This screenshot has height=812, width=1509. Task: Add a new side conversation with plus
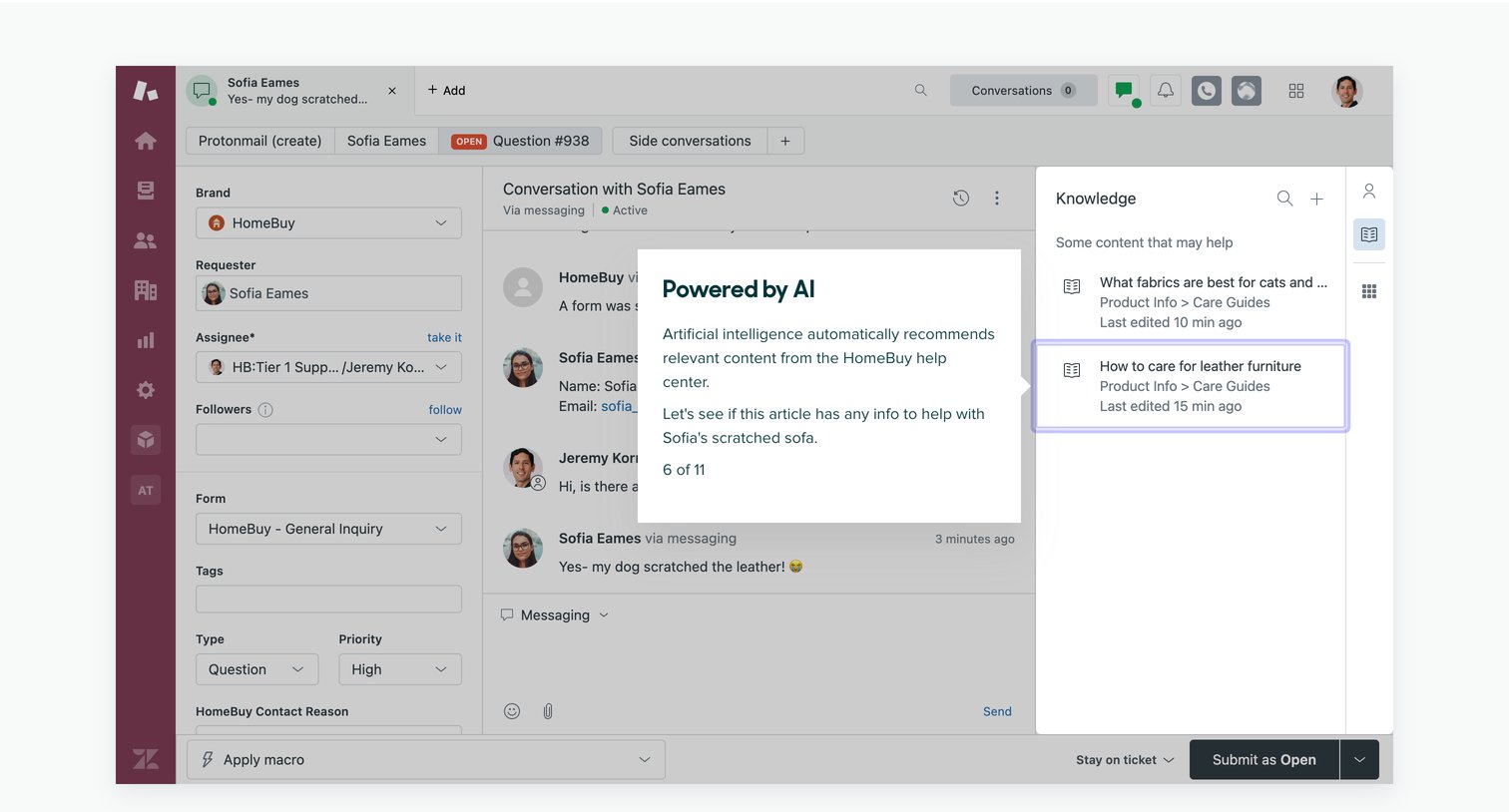pos(785,141)
